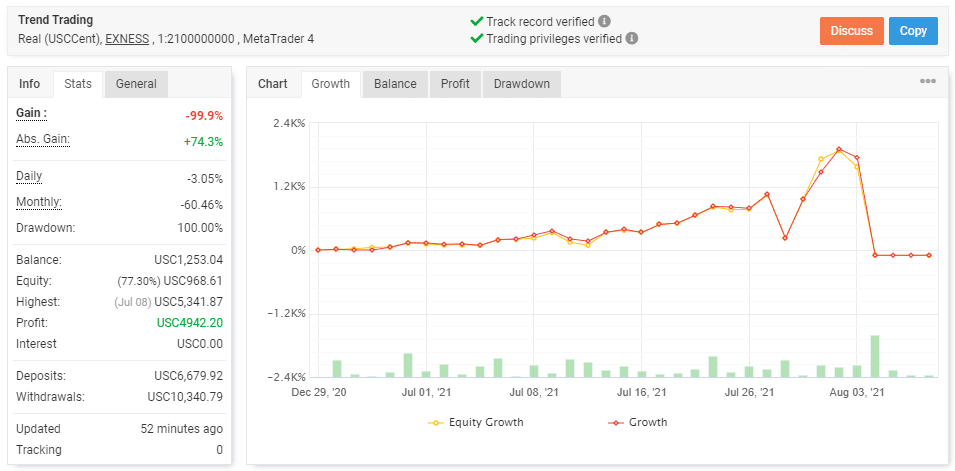Click the Abs. Gain label
This screenshot has width=955, height=471.
43,139
